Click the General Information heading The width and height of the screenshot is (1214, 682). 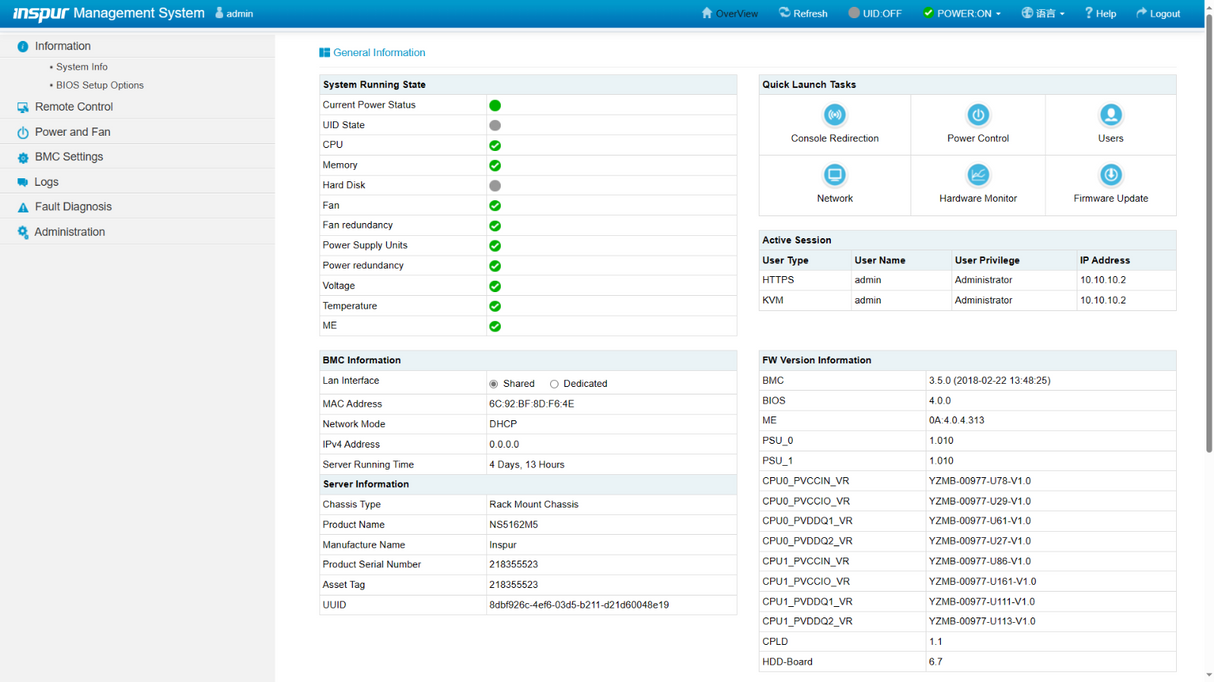[x=379, y=53]
